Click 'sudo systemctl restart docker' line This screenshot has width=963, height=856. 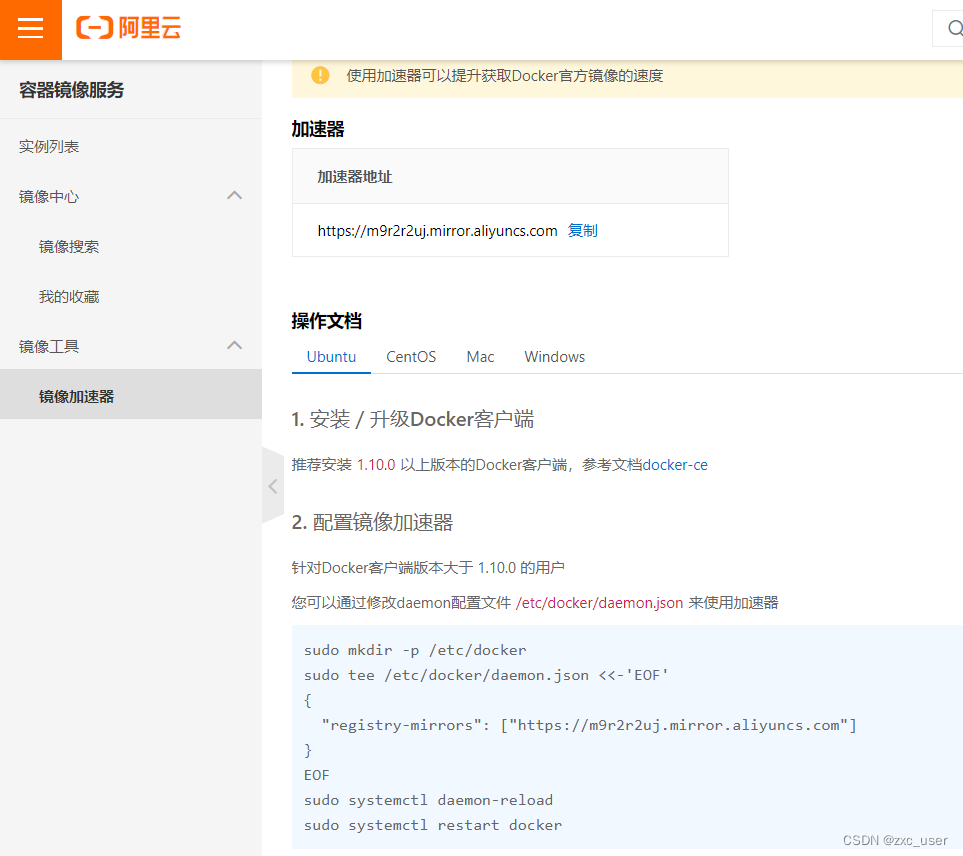[x=433, y=825]
